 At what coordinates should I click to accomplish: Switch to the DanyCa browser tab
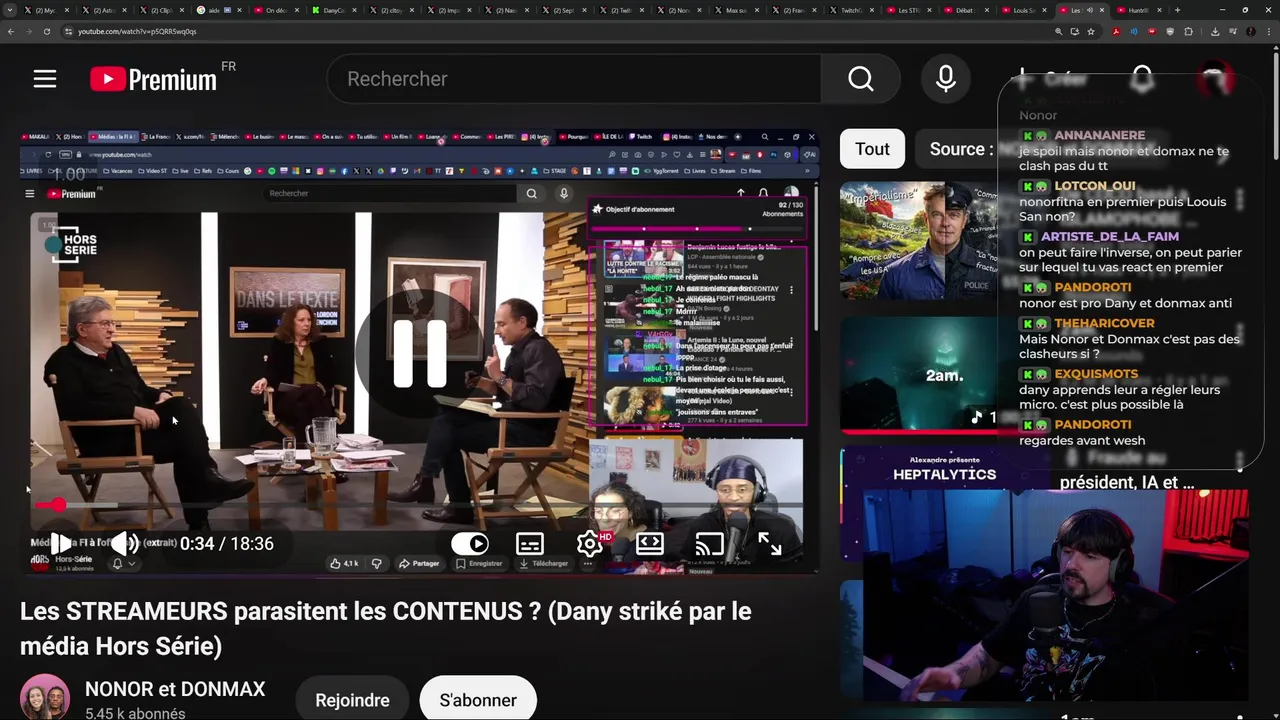click(335, 10)
